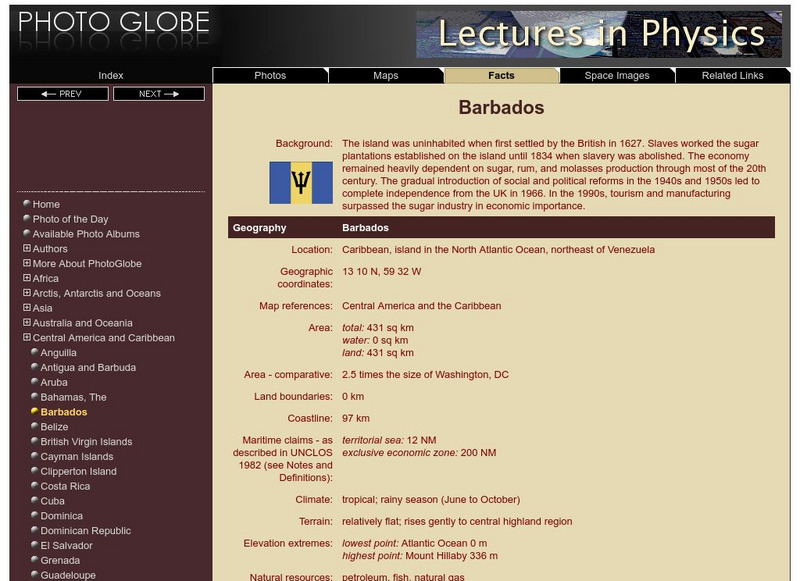Select Dominican Republic
800x581 pixels.
[86, 530]
